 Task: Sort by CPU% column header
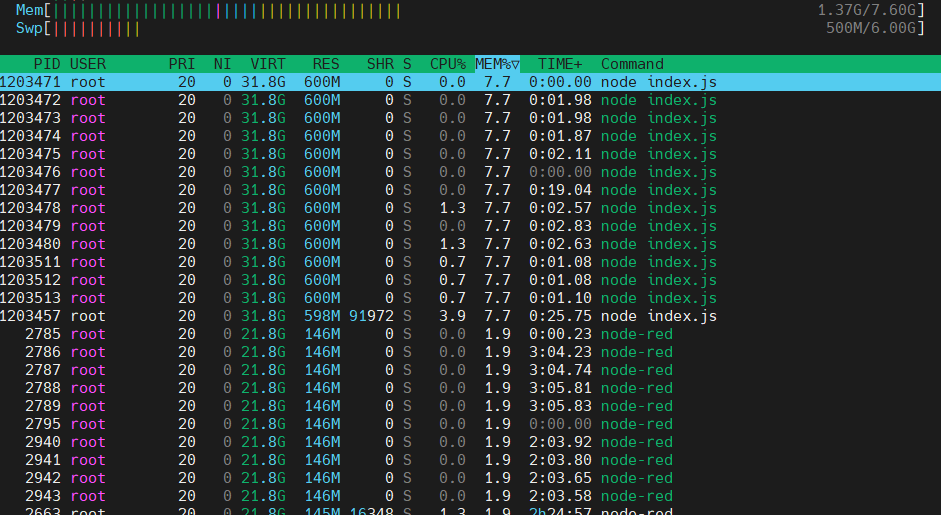tap(448, 64)
